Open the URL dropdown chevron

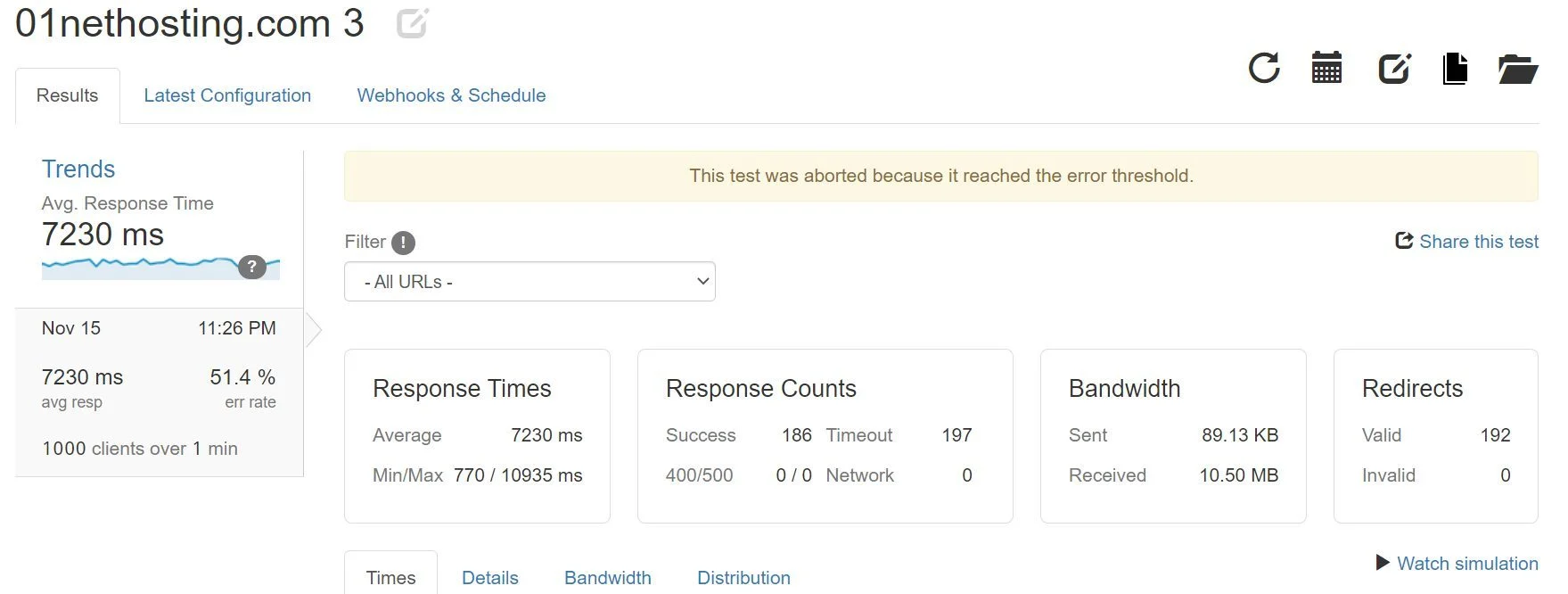coord(700,281)
